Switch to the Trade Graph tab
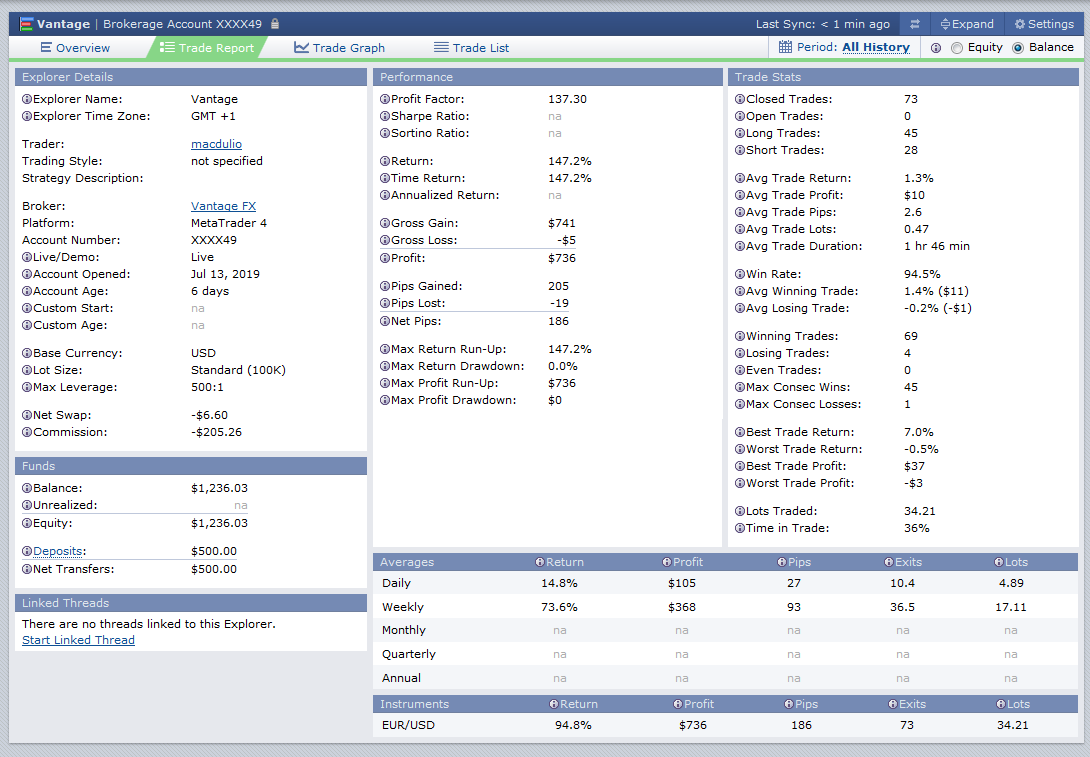Viewport: 1090px width, 757px height. pyautogui.click(x=339, y=48)
